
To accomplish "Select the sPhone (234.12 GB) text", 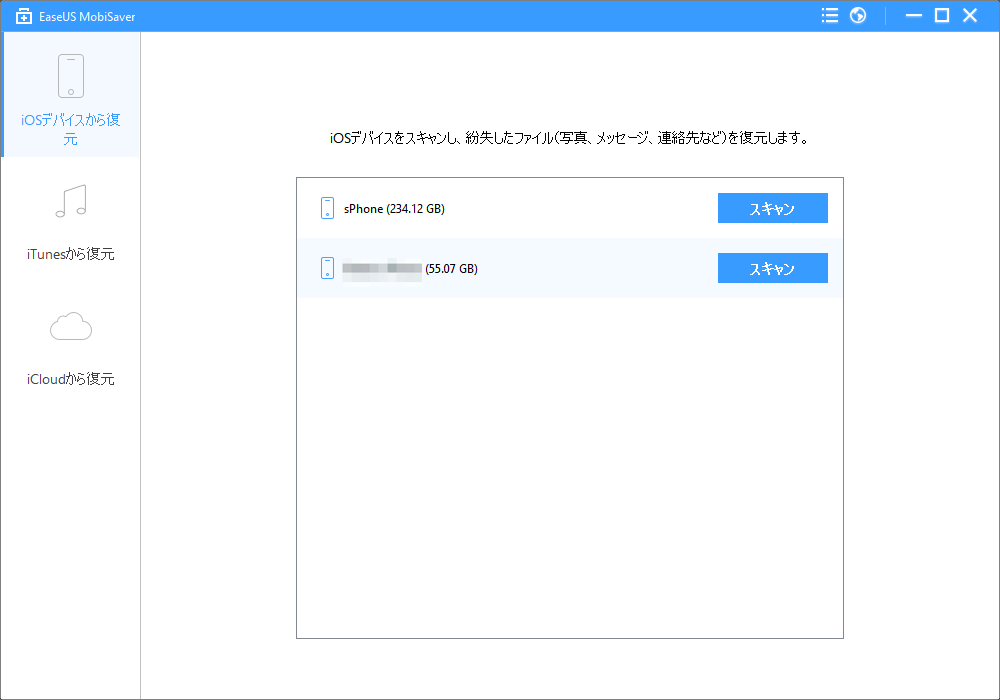I will point(394,208).
